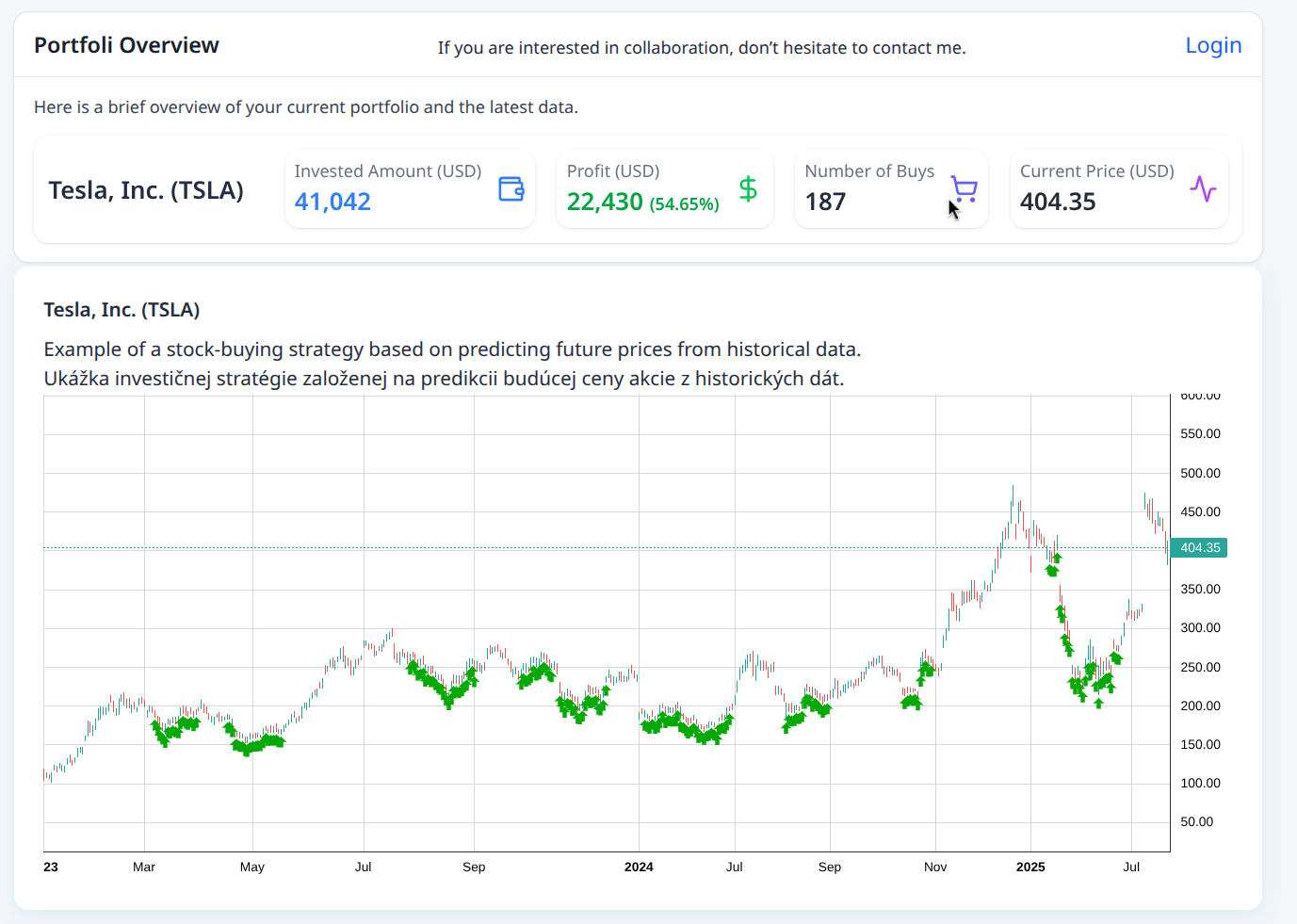
Task: Click the Portfoli Overview heading
Action: pyautogui.click(x=126, y=44)
